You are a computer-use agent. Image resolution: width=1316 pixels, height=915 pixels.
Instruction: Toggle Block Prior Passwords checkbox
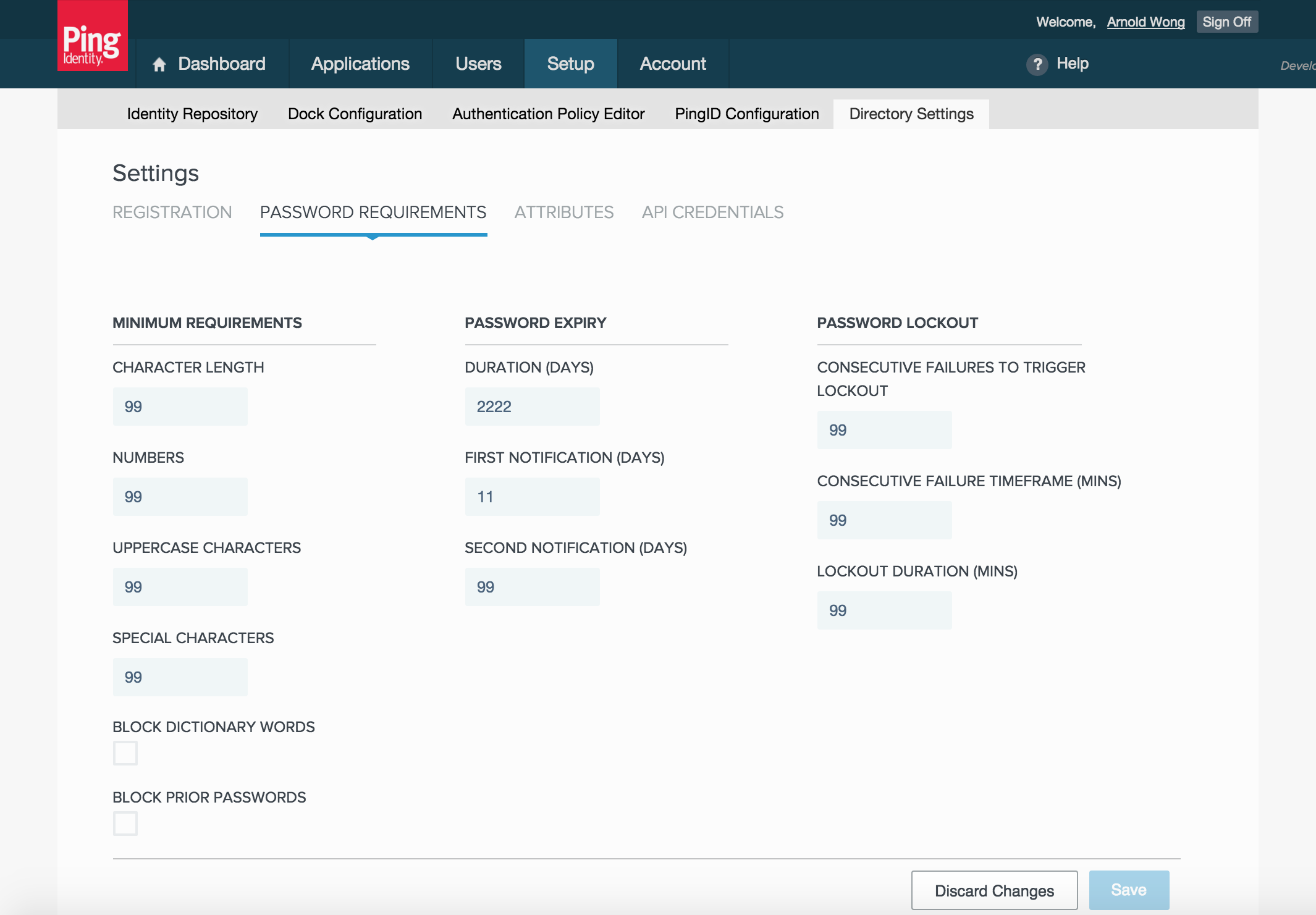[125, 824]
